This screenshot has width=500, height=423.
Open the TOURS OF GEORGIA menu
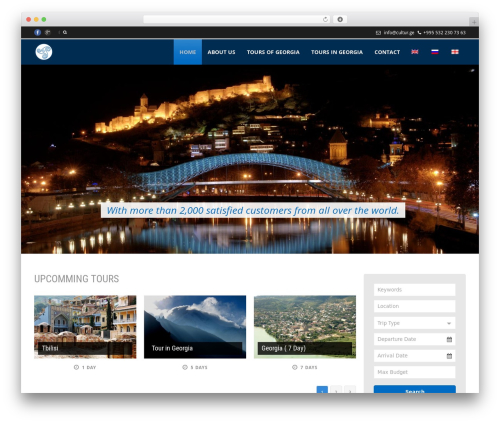click(x=273, y=52)
